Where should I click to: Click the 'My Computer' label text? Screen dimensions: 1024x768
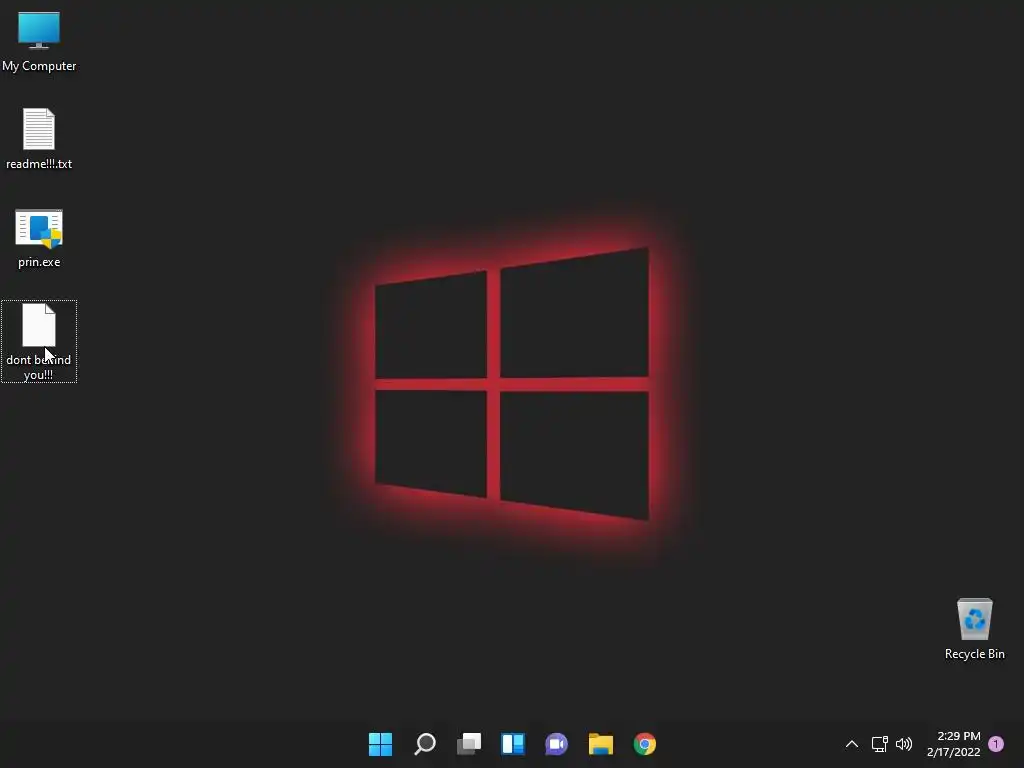pos(39,66)
